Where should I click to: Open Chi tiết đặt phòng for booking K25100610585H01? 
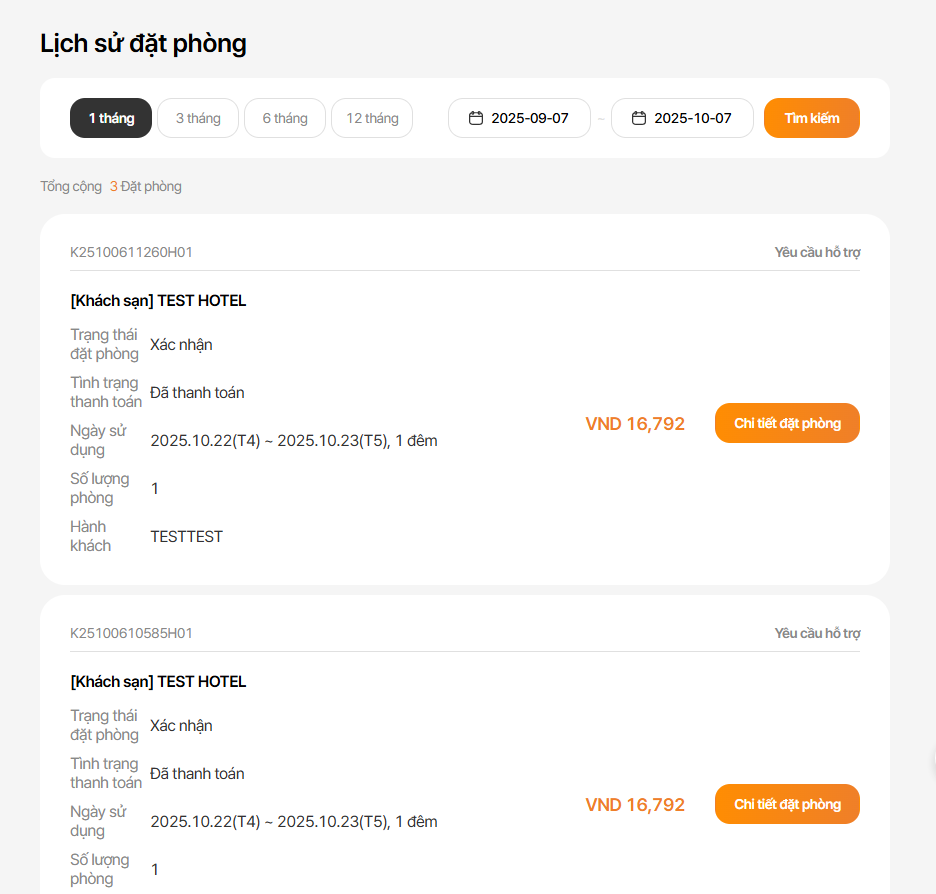pos(787,804)
